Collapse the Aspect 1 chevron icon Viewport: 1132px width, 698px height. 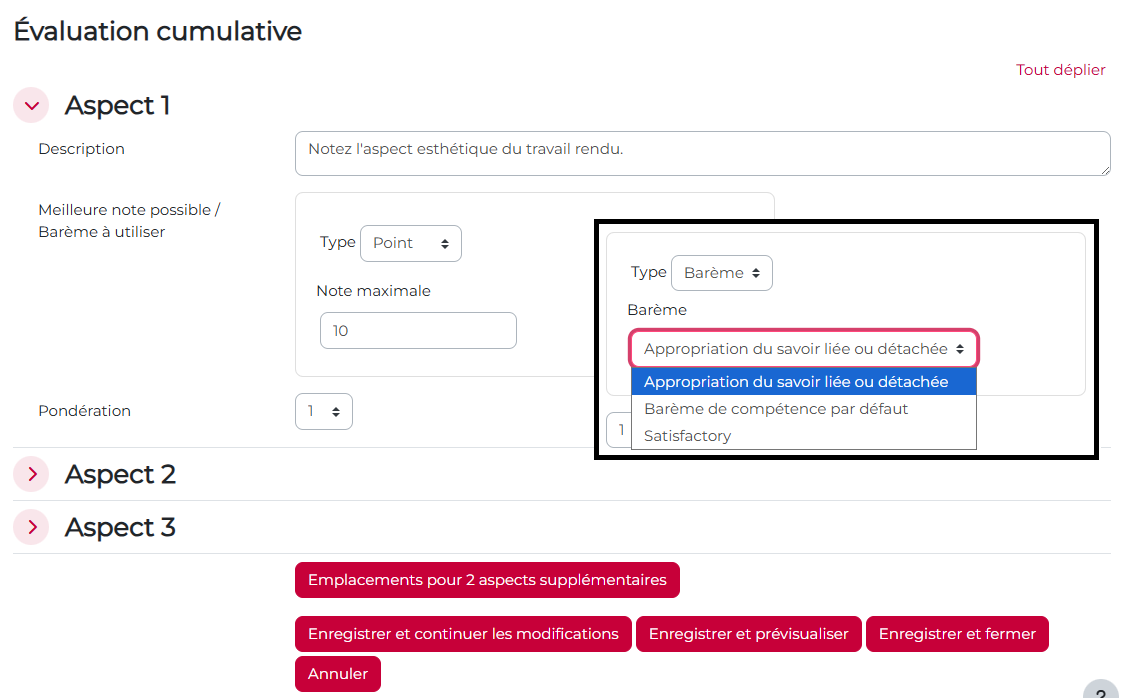click(31, 105)
